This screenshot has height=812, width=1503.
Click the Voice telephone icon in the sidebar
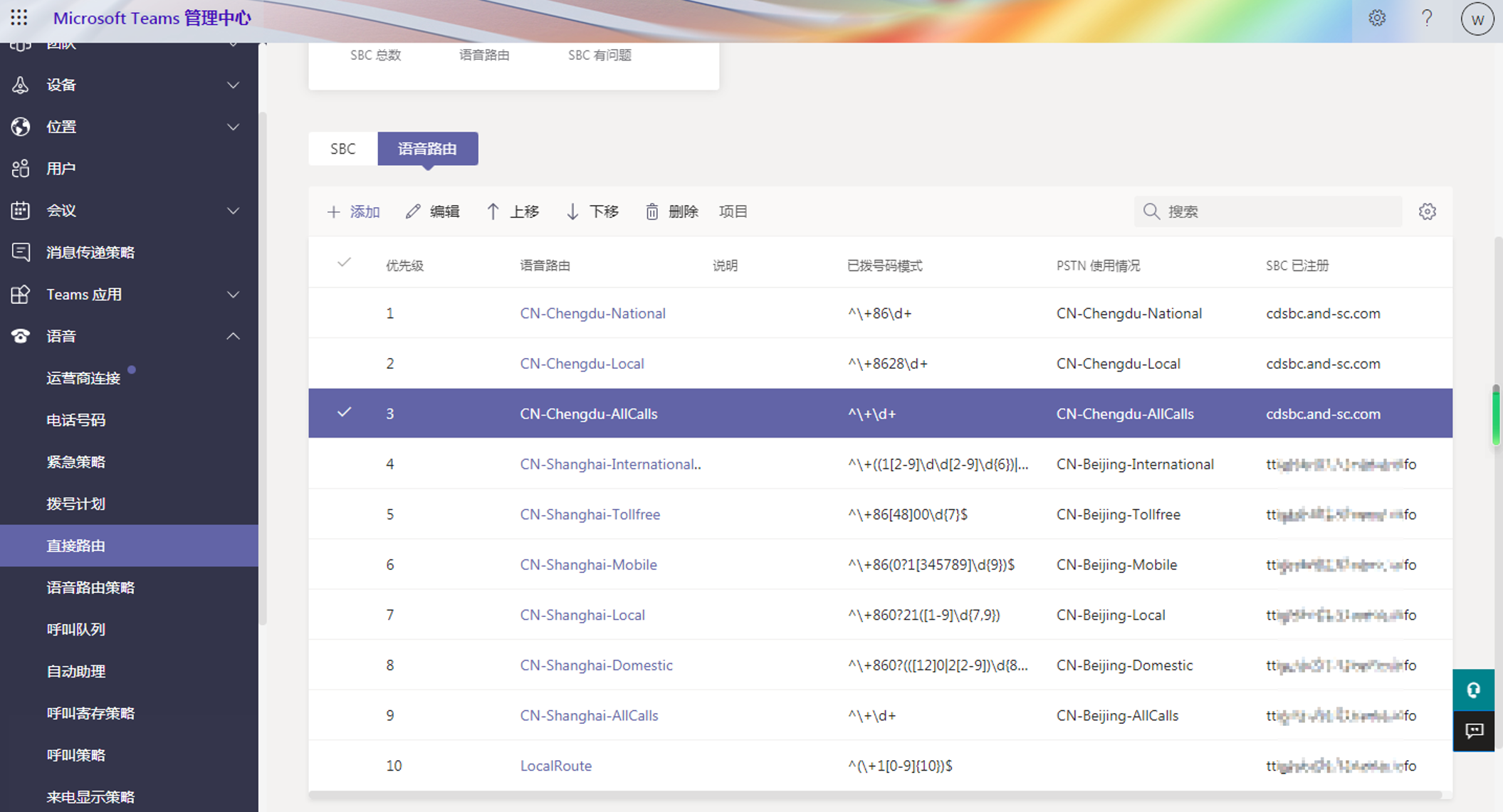click(21, 336)
